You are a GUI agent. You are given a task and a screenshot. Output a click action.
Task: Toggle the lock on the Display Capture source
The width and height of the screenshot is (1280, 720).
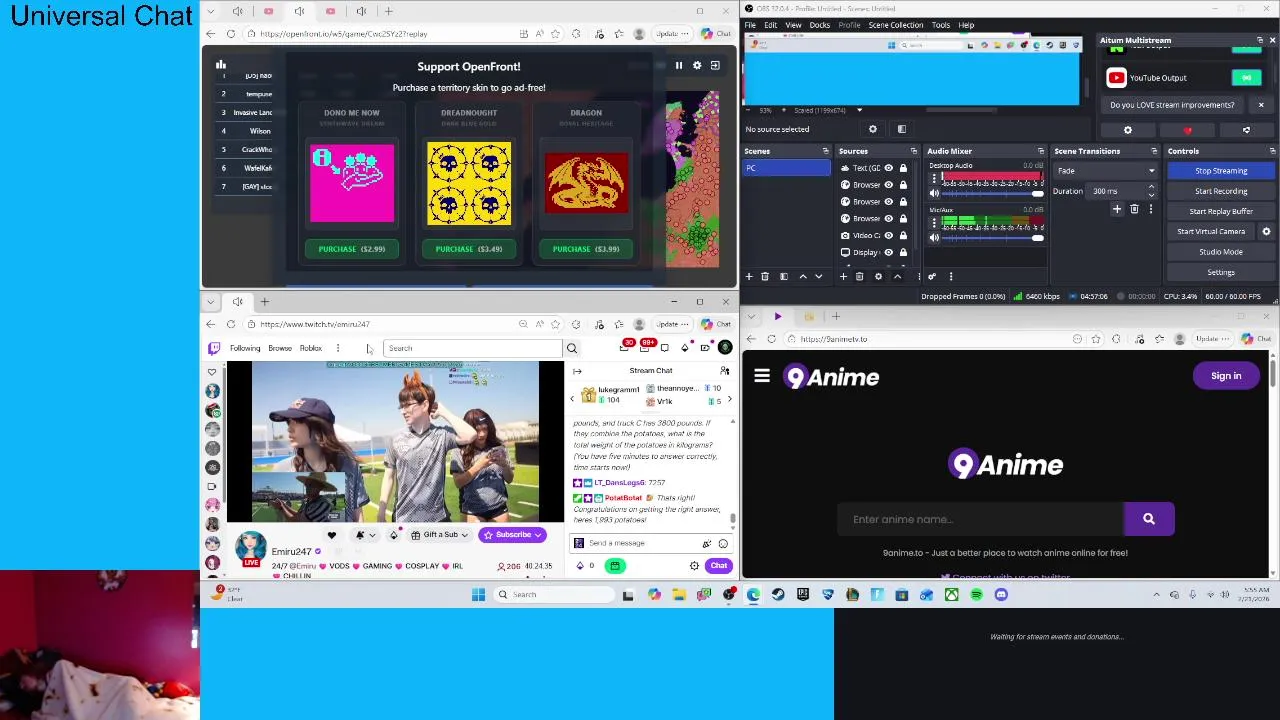coord(903,252)
